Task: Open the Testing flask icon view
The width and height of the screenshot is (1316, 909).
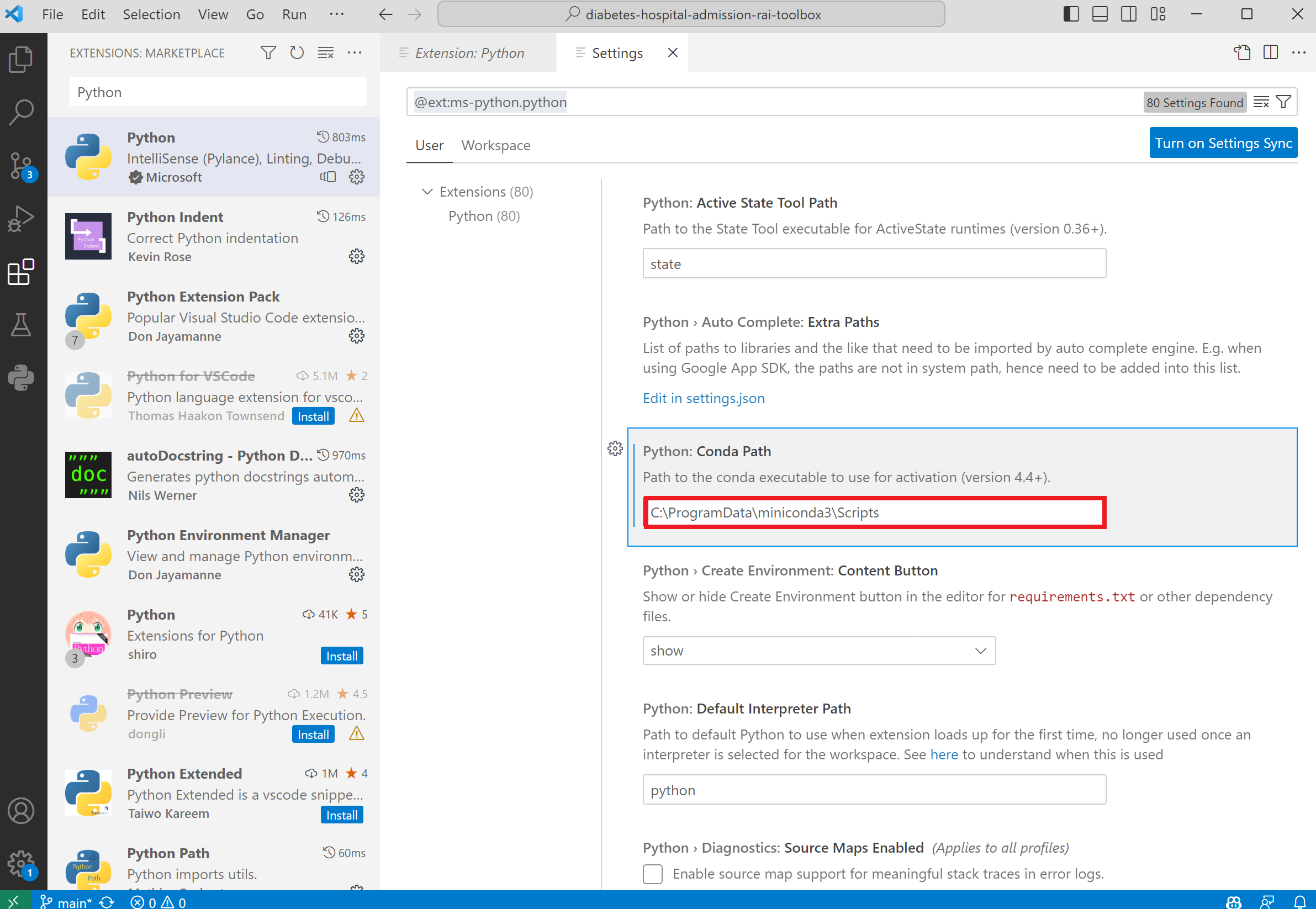Action: 21,325
